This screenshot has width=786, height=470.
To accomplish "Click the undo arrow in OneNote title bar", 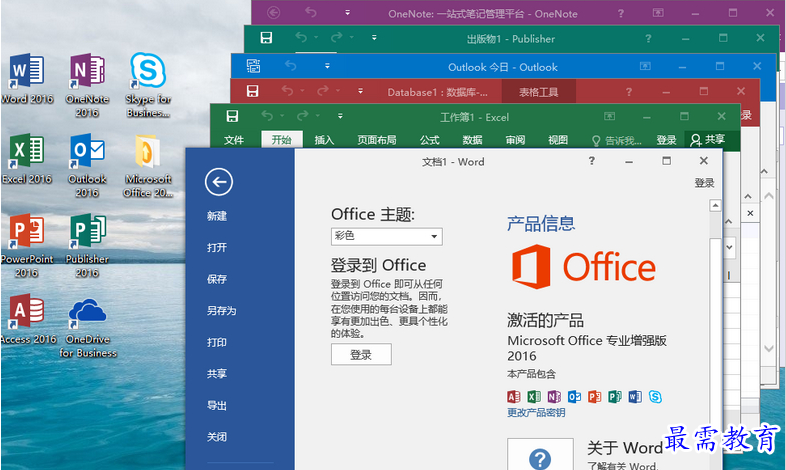I will 311,13.
